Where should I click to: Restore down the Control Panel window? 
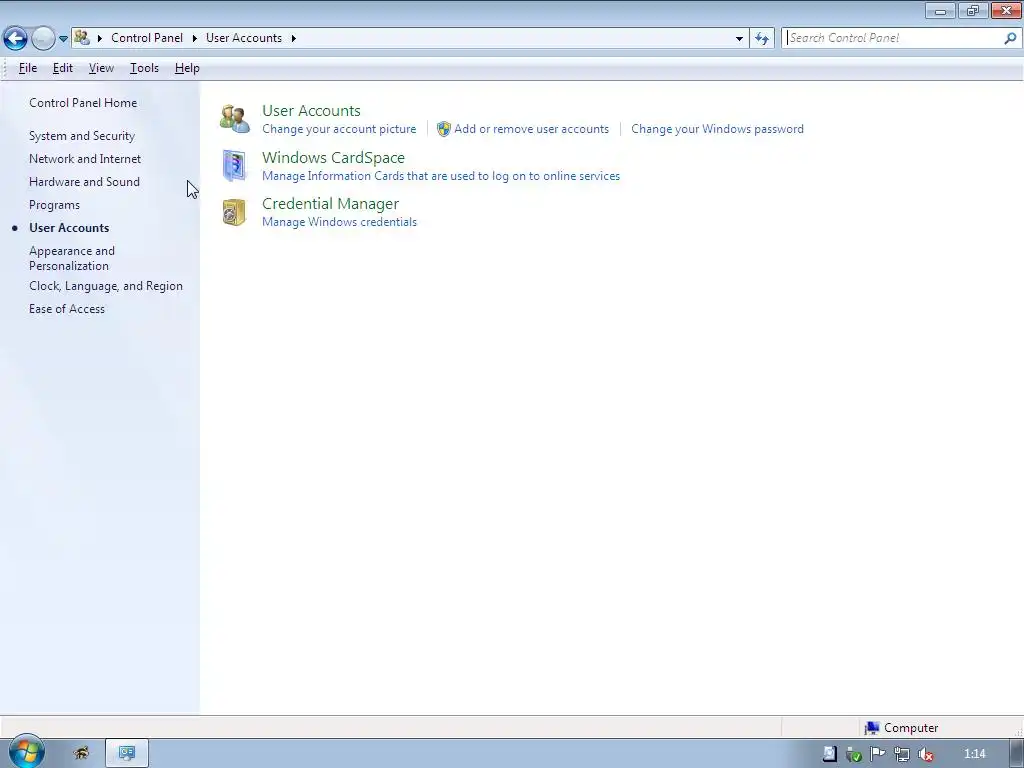click(973, 10)
